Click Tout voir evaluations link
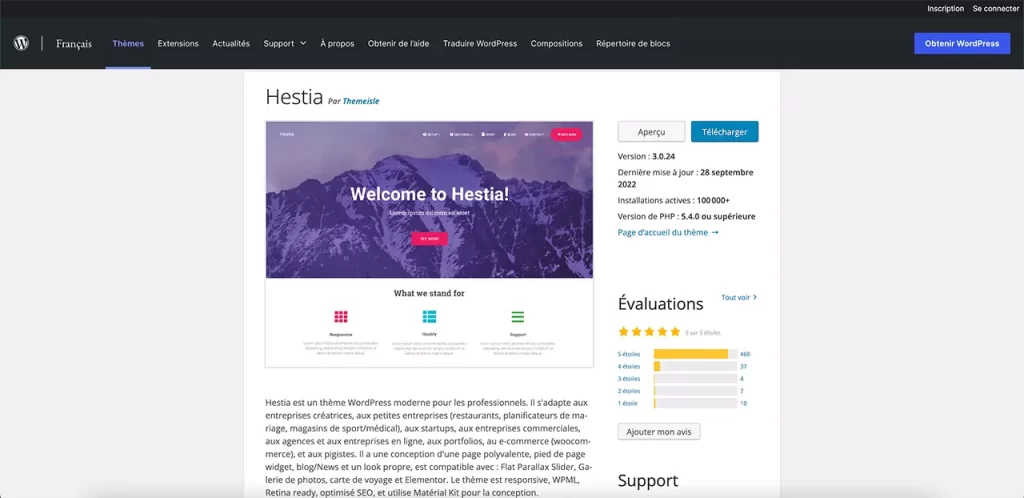The height and width of the screenshot is (498, 1024). pyautogui.click(x=739, y=297)
